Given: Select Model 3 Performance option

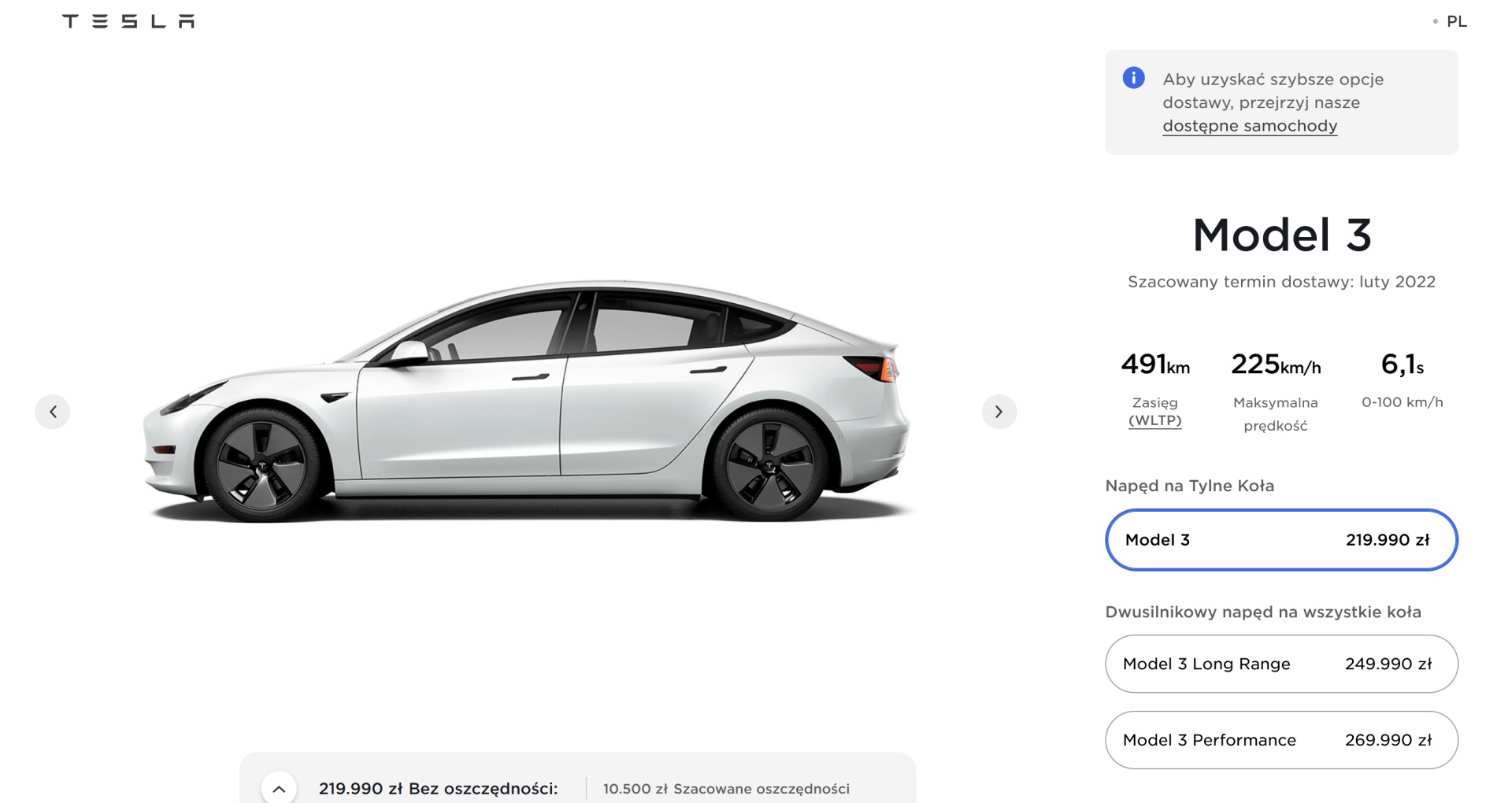Looking at the screenshot, I should 1281,740.
